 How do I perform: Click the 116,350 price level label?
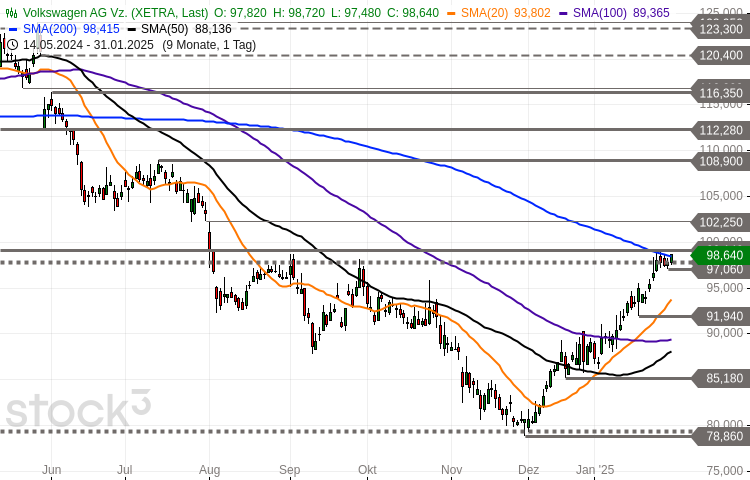click(x=719, y=93)
